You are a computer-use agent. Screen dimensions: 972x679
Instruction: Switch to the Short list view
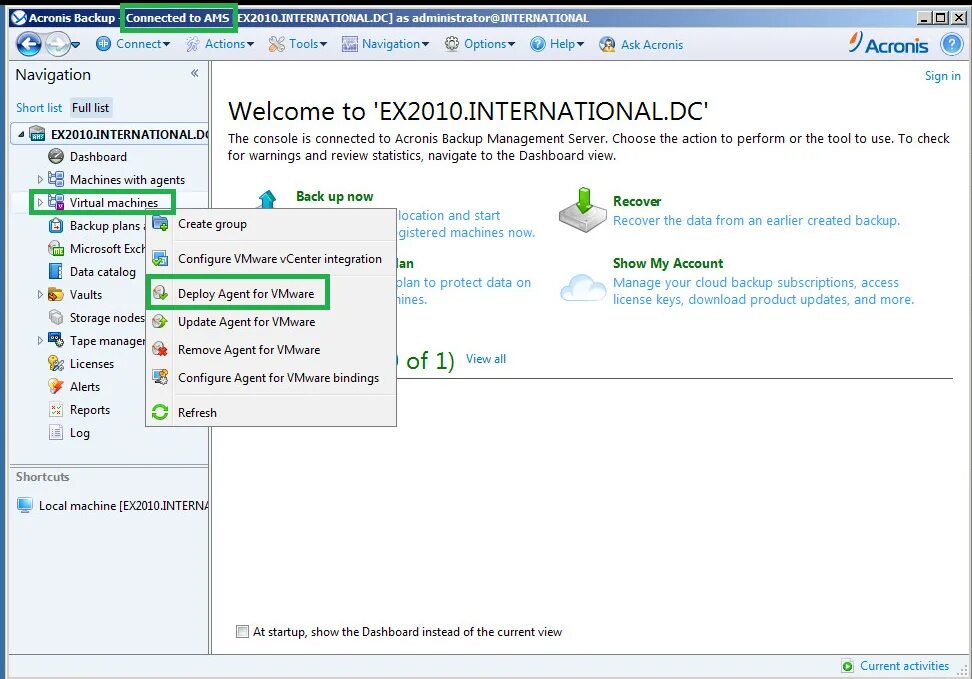(39, 107)
